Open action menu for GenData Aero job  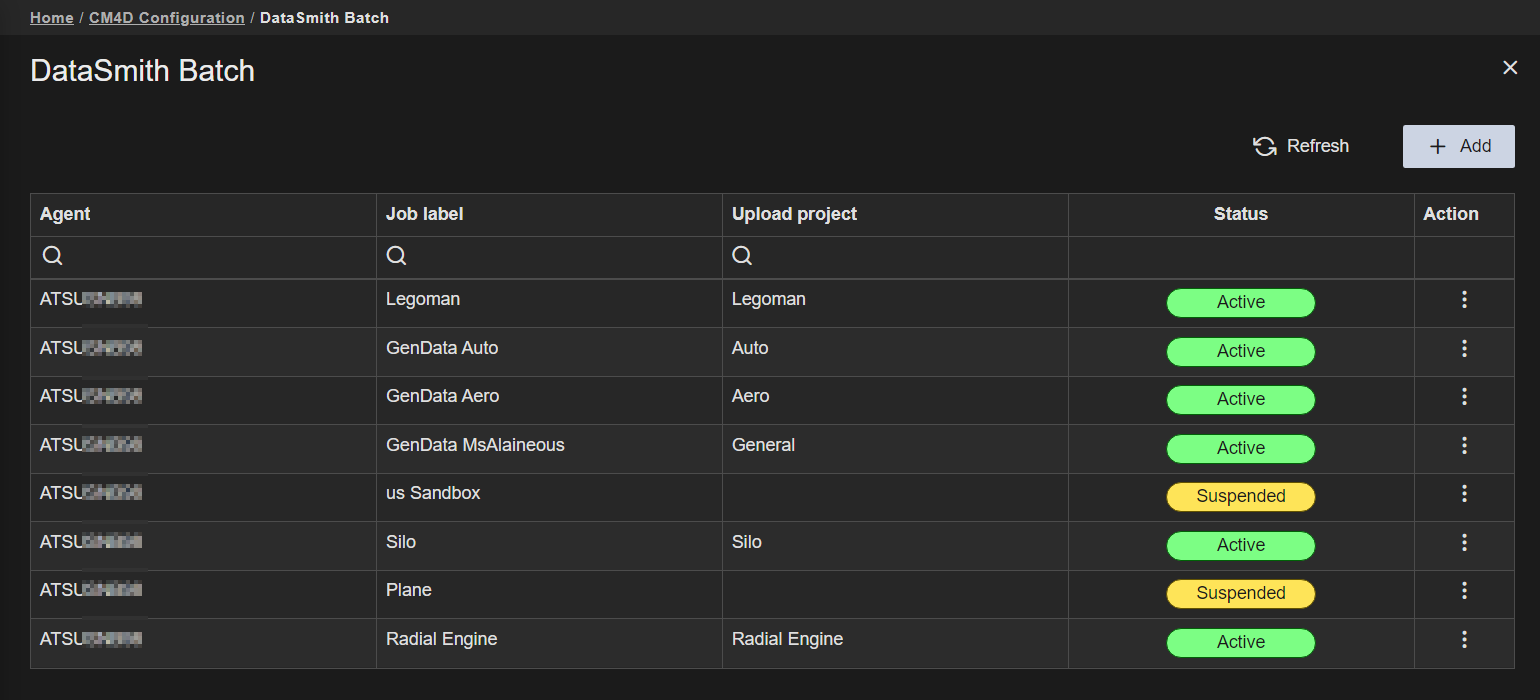pos(1464,397)
